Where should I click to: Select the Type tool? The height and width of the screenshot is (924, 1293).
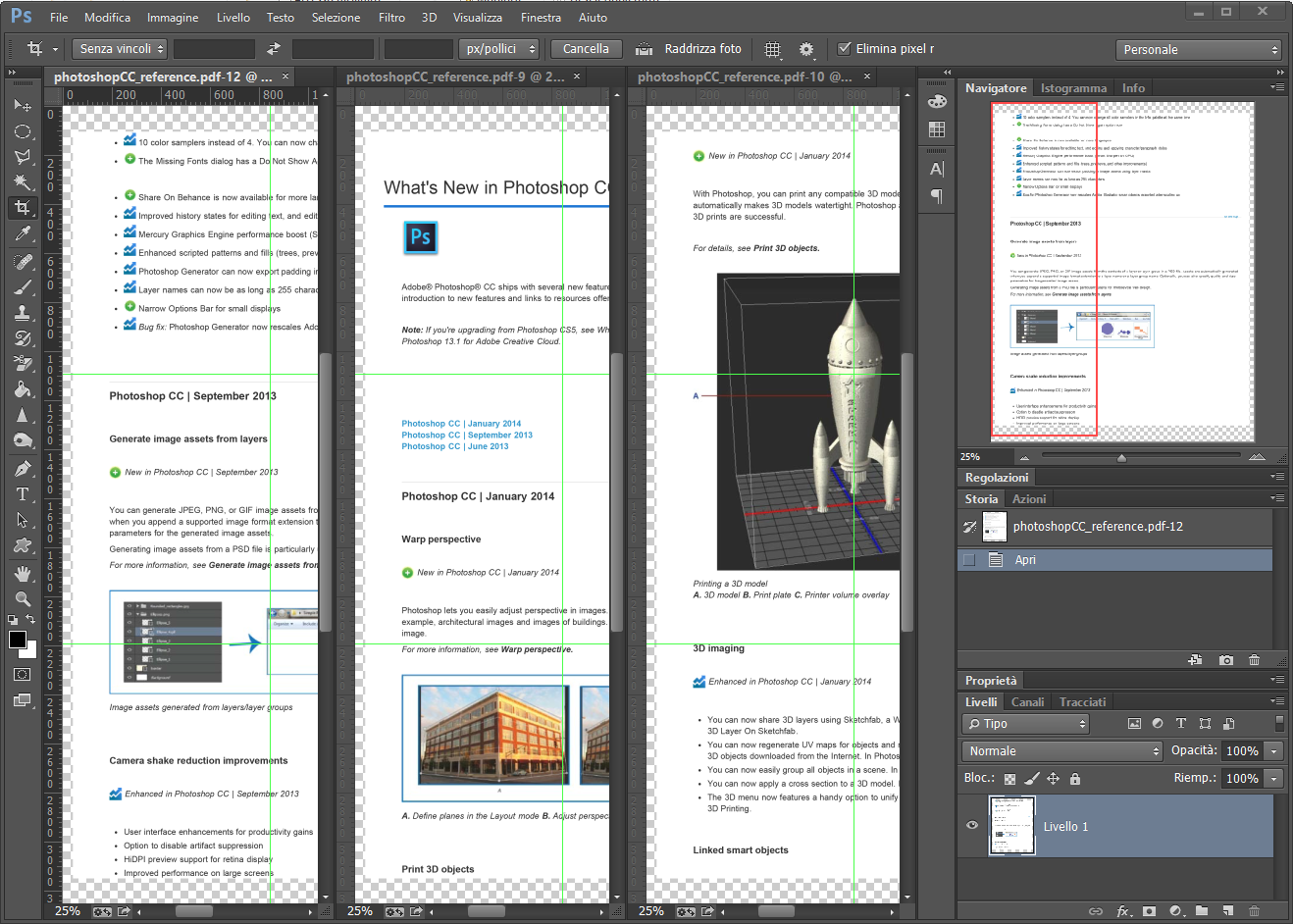coord(23,494)
